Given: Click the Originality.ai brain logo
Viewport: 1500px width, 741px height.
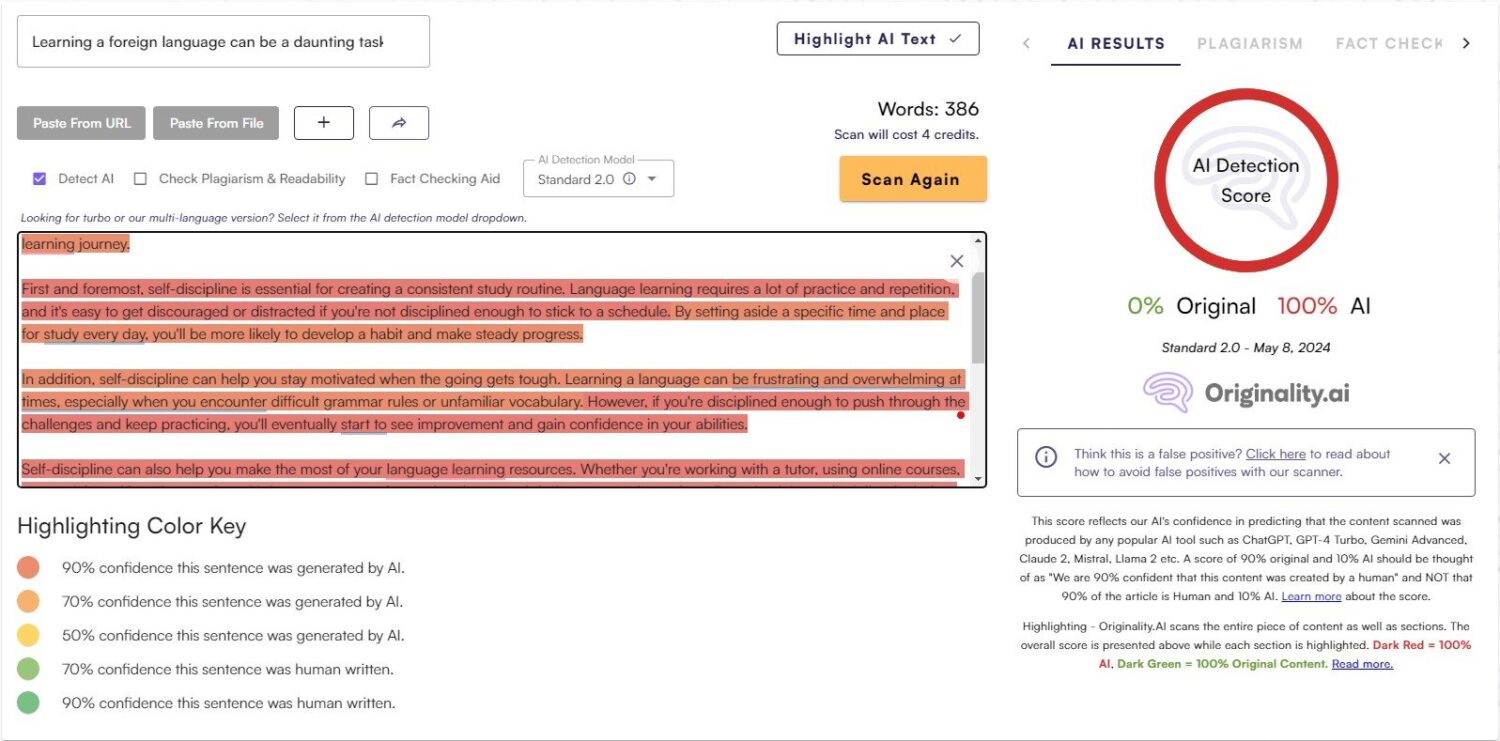Looking at the screenshot, I should [x=1168, y=393].
